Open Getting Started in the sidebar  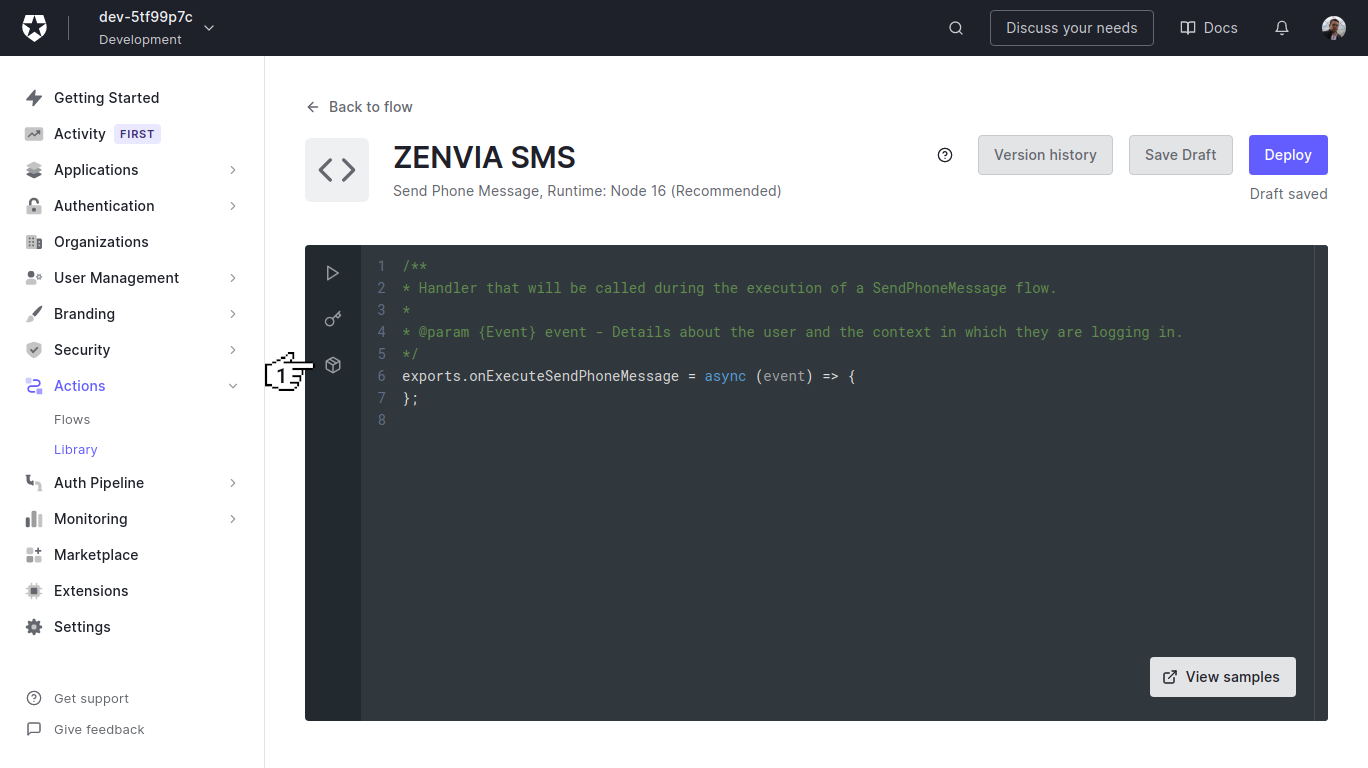click(107, 97)
